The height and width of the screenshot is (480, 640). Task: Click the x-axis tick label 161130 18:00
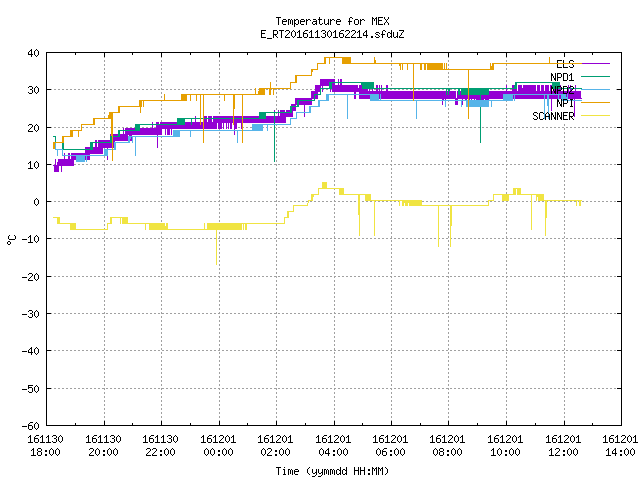point(45,446)
